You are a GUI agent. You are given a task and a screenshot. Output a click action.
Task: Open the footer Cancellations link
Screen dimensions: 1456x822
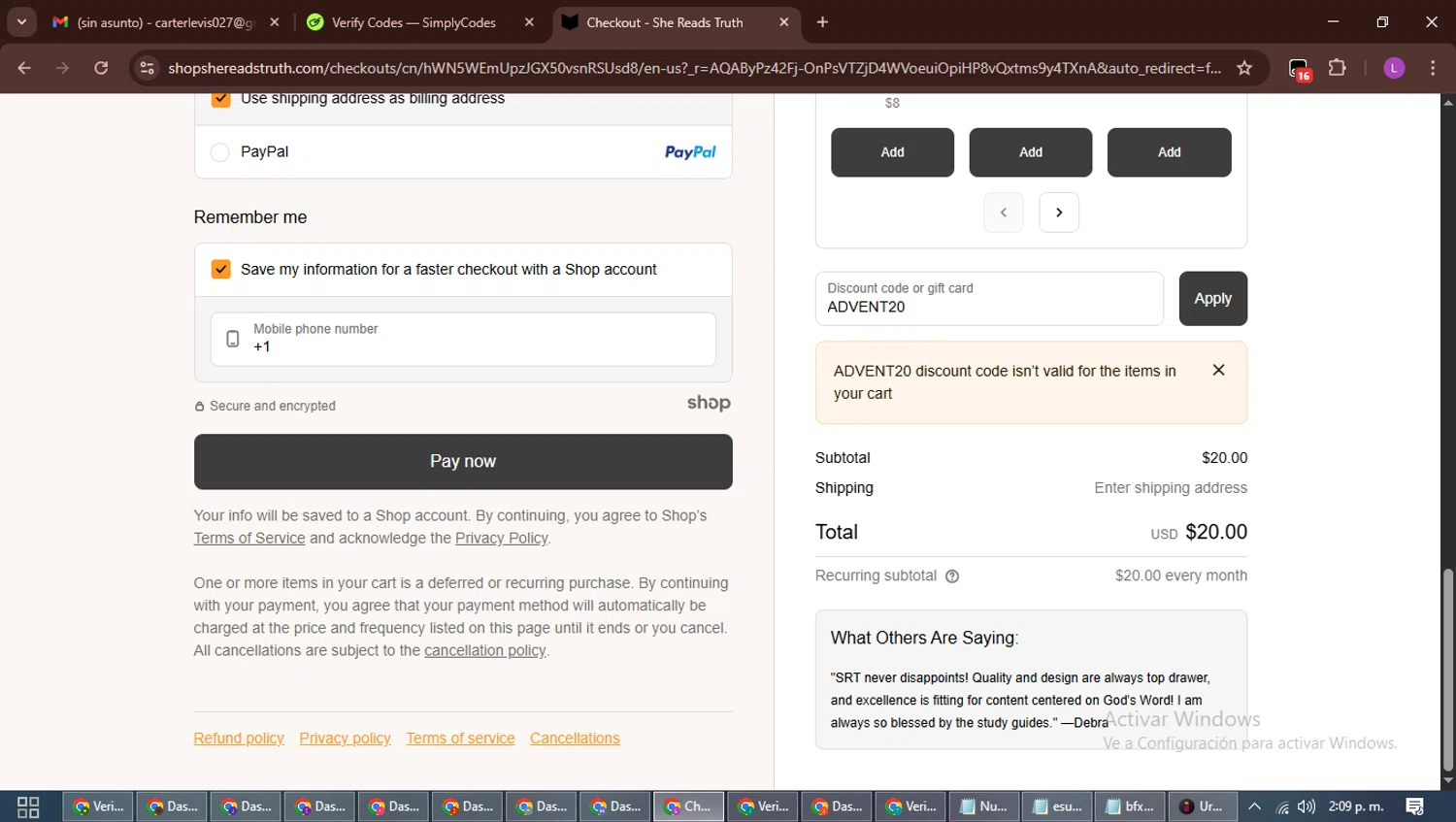point(575,739)
